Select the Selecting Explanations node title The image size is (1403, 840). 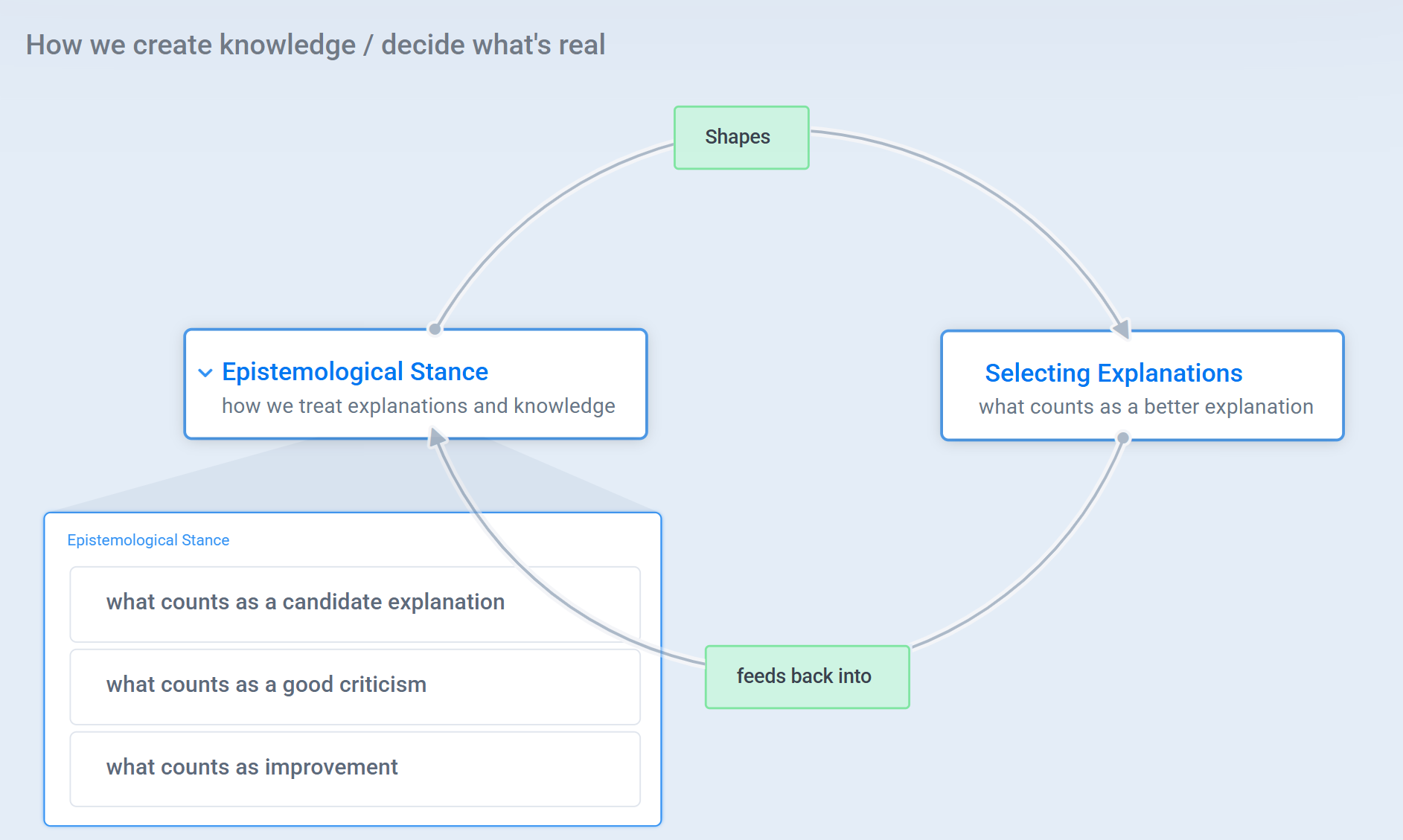(1113, 373)
